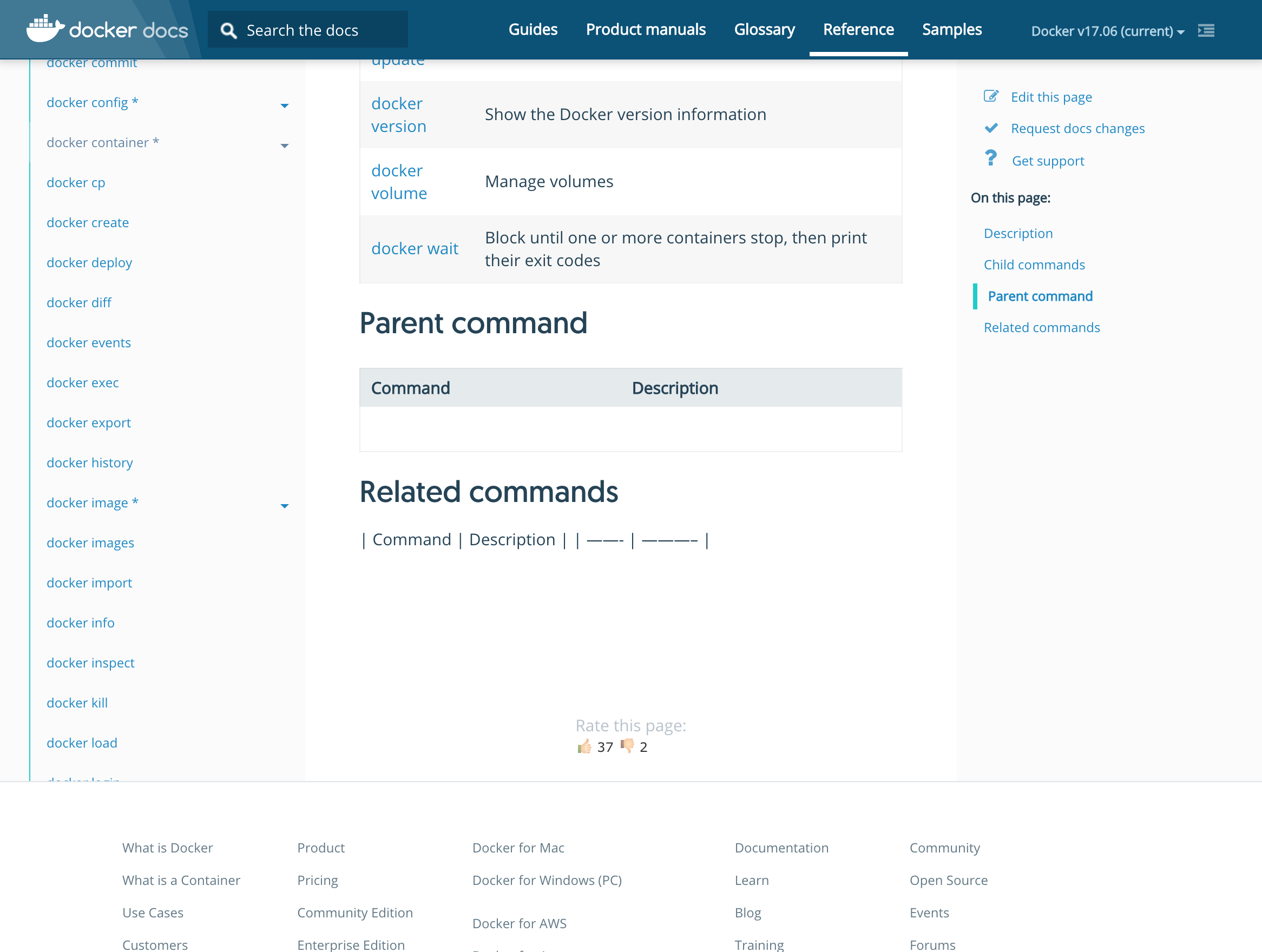Viewport: 1262px width, 952px height.
Task: Select the Reference tab
Action: coord(858,30)
